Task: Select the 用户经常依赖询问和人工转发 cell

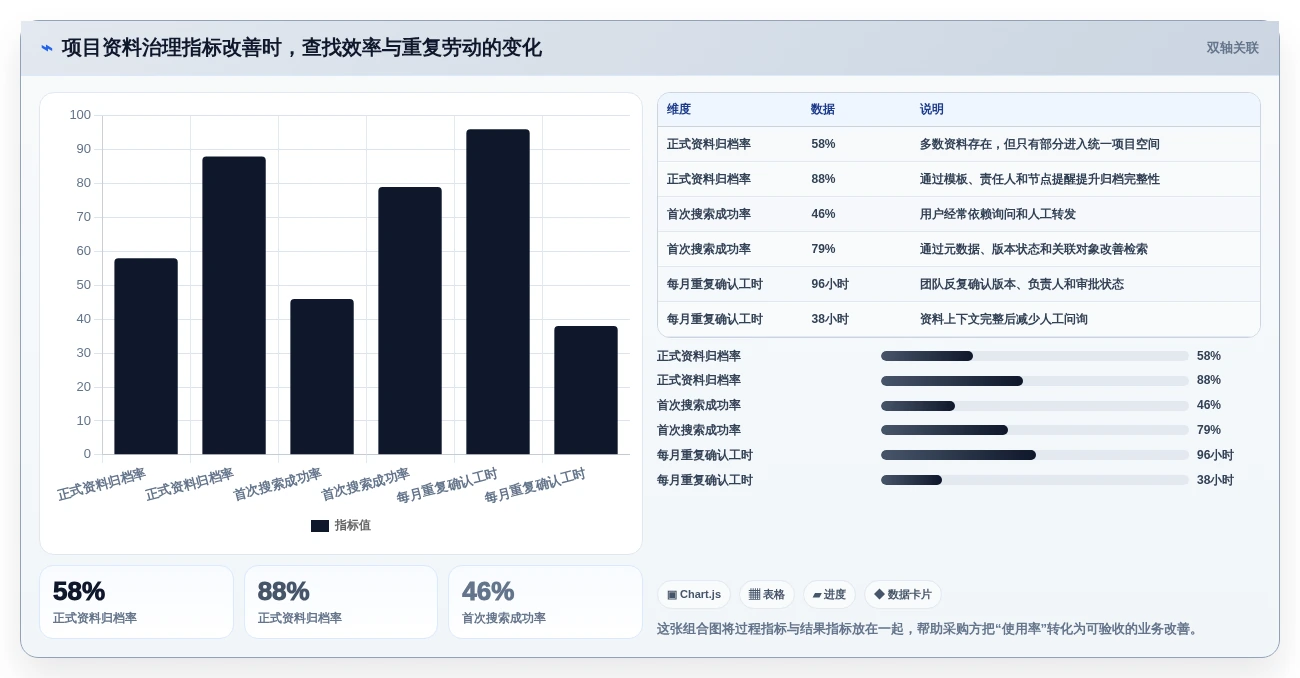Action: tap(998, 214)
